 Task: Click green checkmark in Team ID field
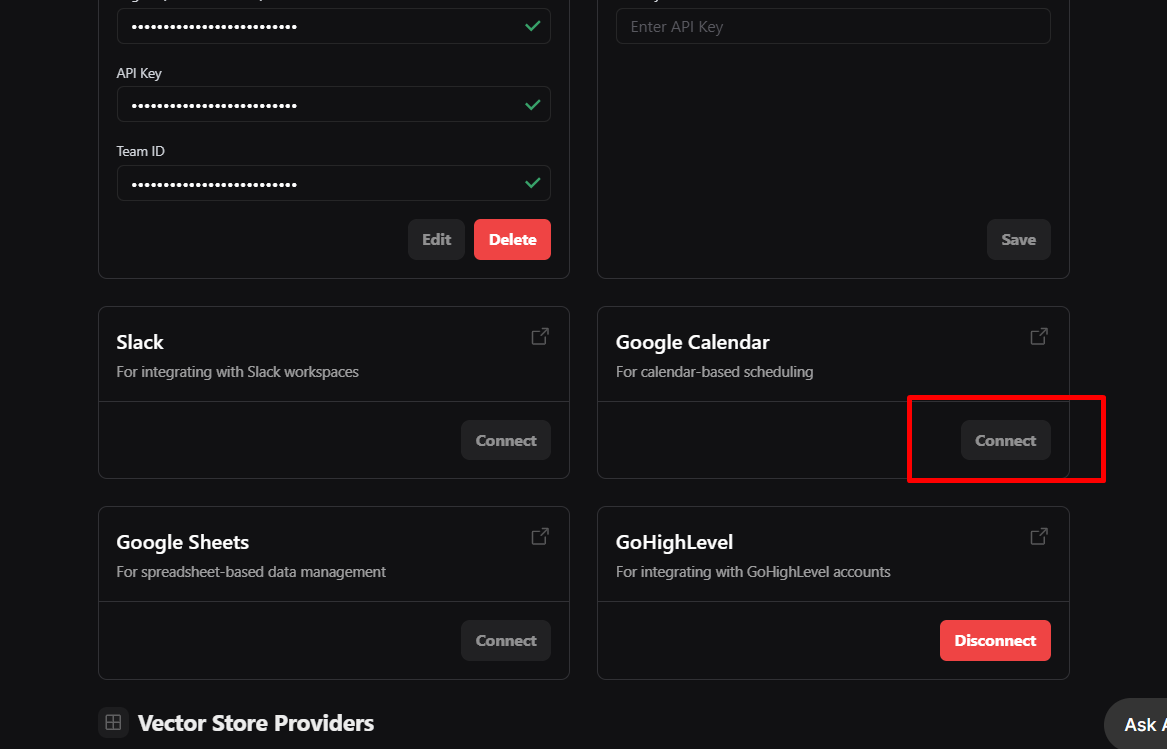[x=532, y=183]
